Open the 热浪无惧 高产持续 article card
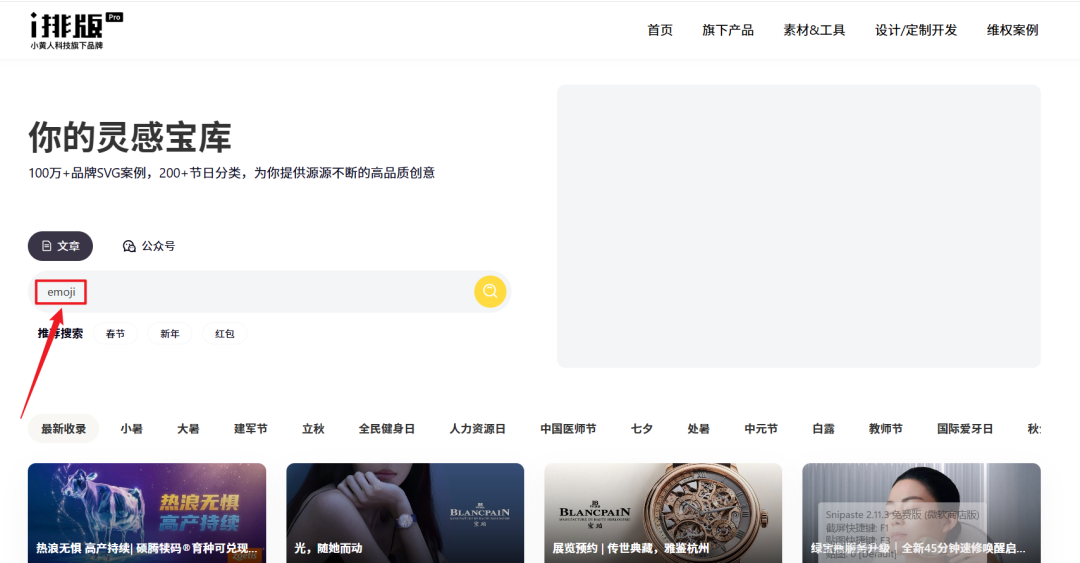 pyautogui.click(x=147, y=513)
